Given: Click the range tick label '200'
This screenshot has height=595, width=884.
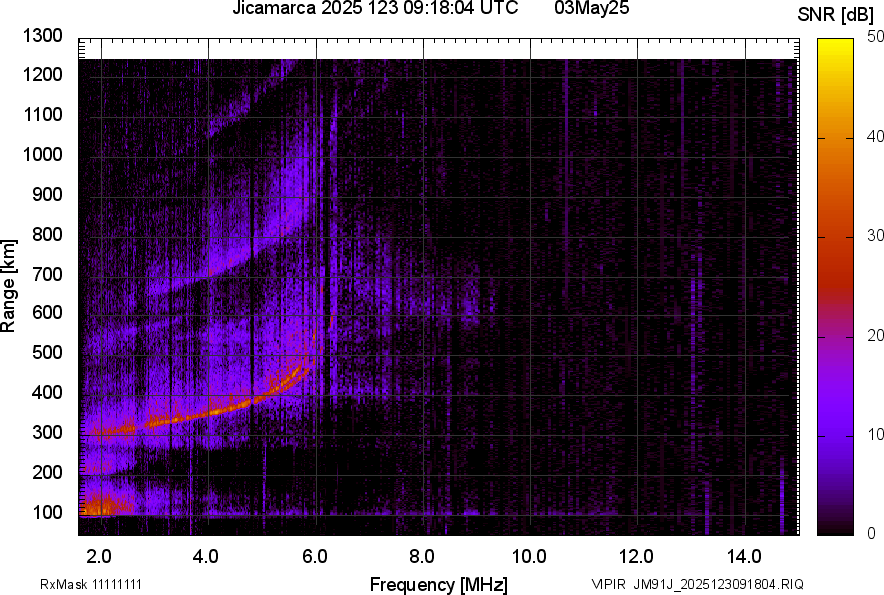Looking at the screenshot, I should click(47, 472).
